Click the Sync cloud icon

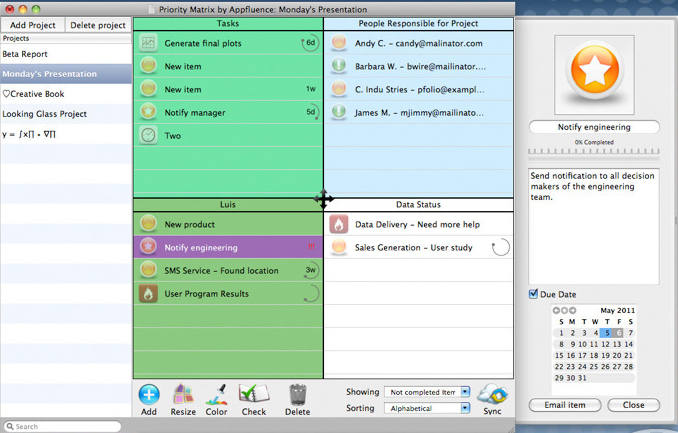(492, 395)
